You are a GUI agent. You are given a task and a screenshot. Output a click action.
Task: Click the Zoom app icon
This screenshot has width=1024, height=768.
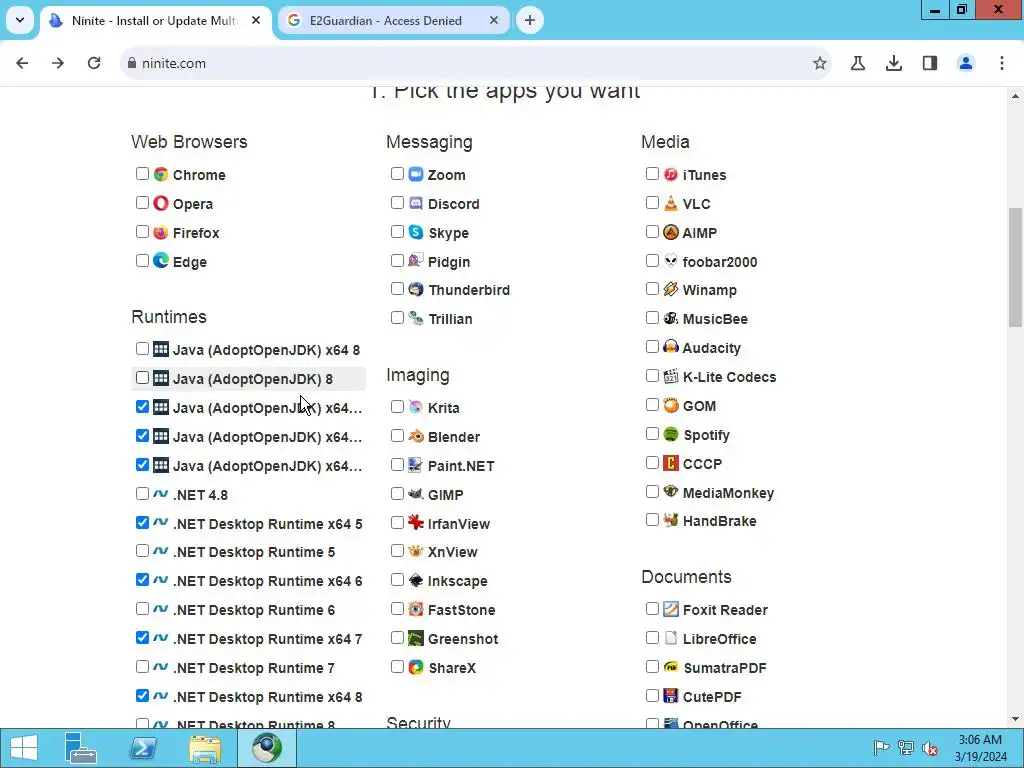416,174
